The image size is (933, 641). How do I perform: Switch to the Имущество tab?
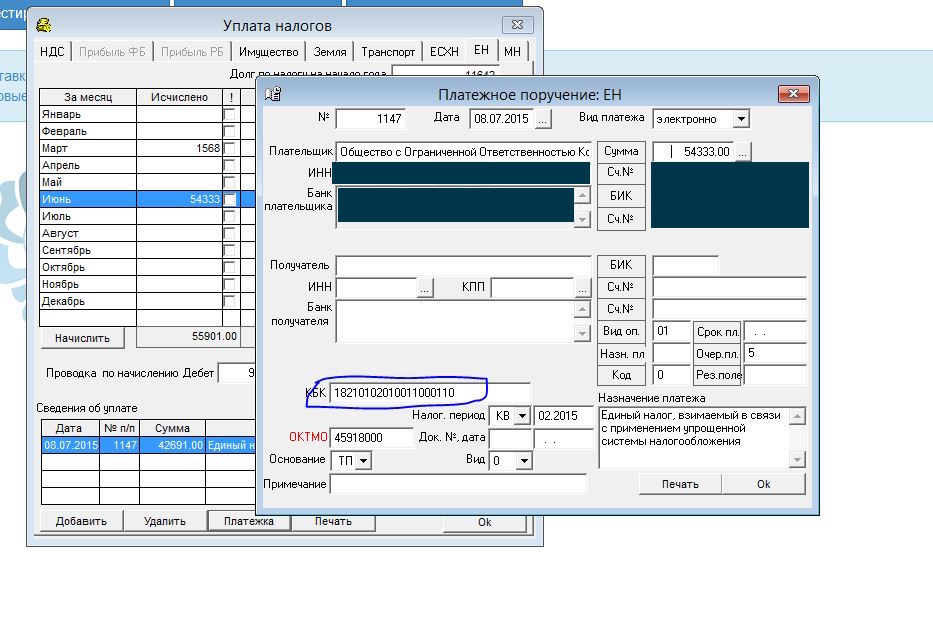pos(268,52)
